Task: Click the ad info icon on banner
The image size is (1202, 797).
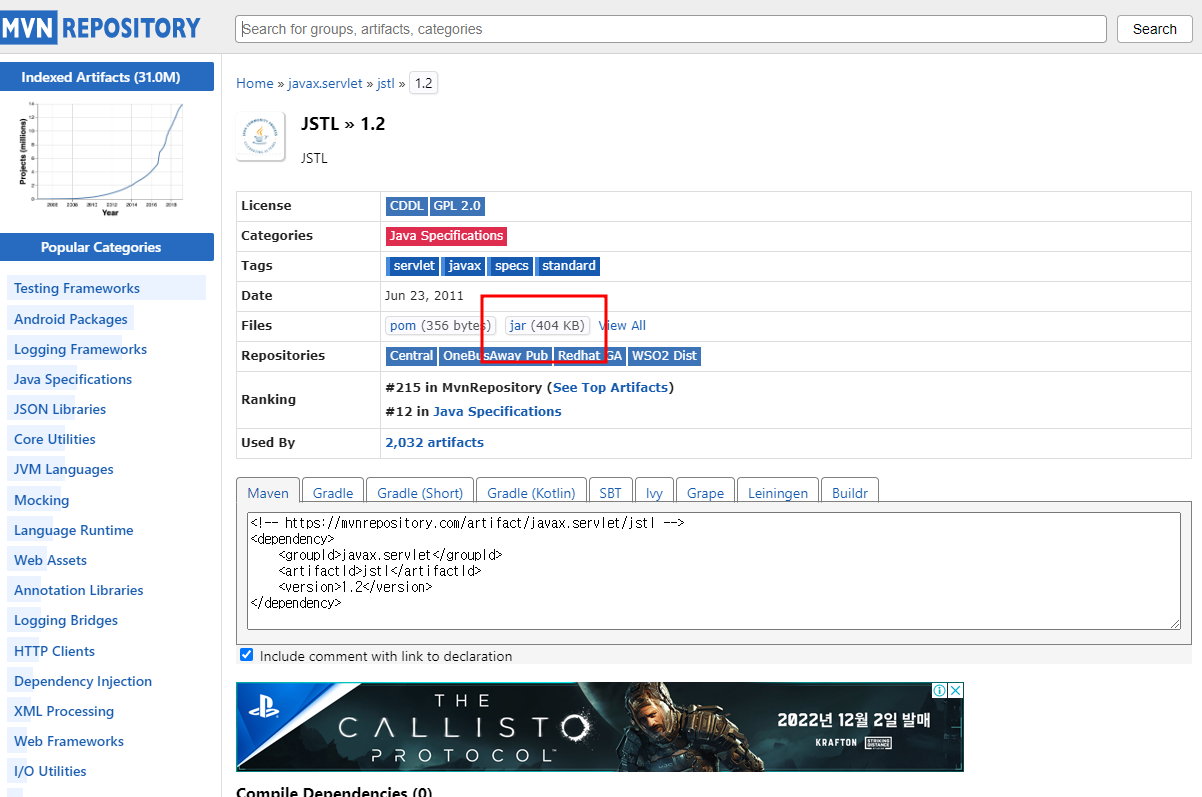Action: [x=939, y=691]
